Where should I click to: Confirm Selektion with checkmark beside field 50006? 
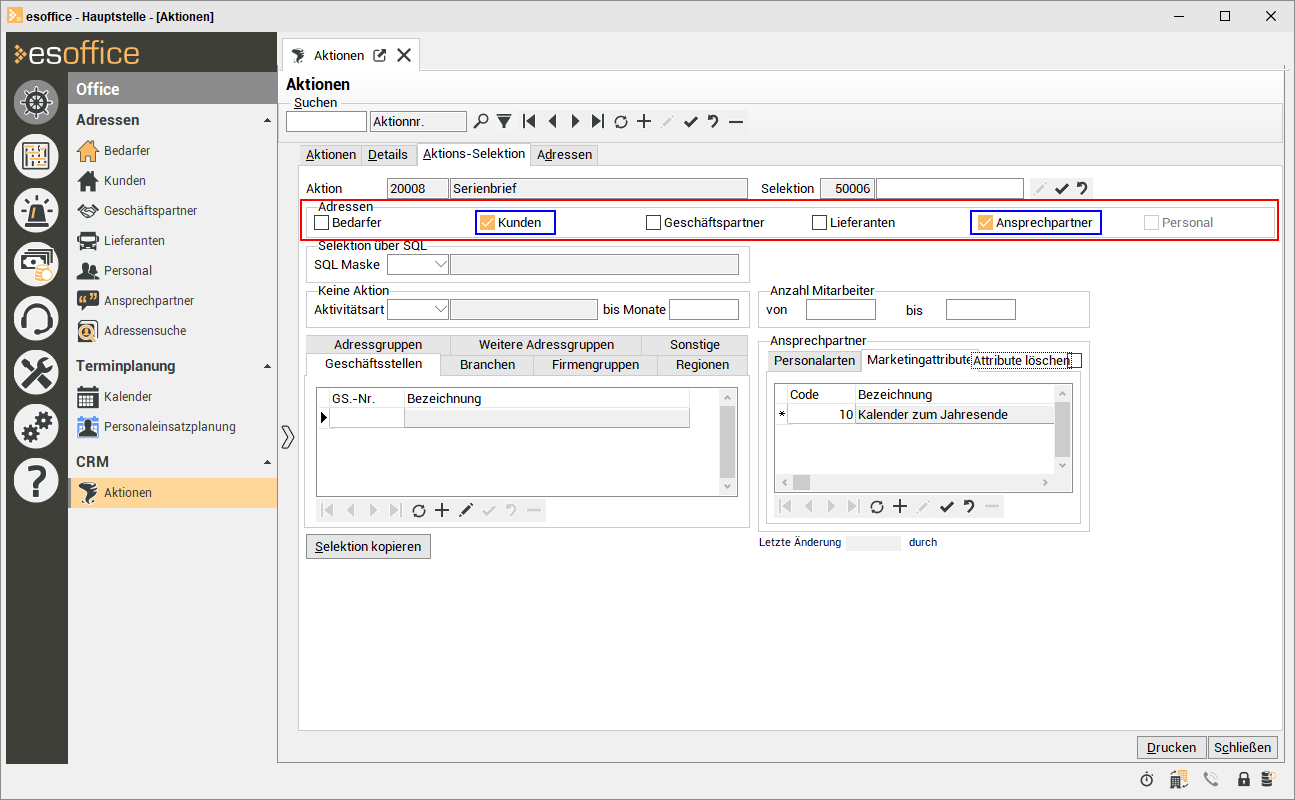[1062, 188]
